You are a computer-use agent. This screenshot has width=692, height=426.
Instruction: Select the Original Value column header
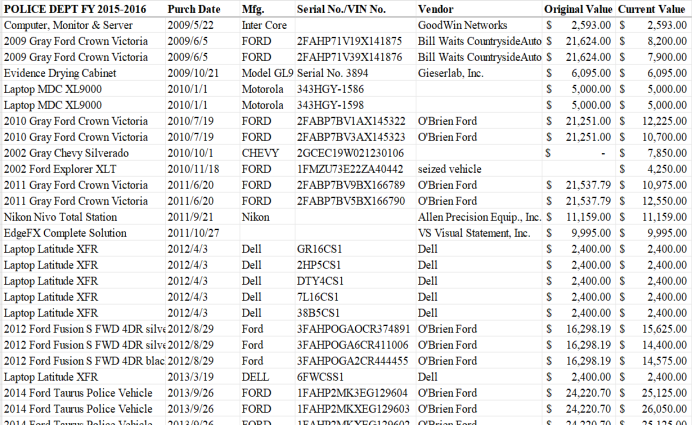[x=577, y=9]
